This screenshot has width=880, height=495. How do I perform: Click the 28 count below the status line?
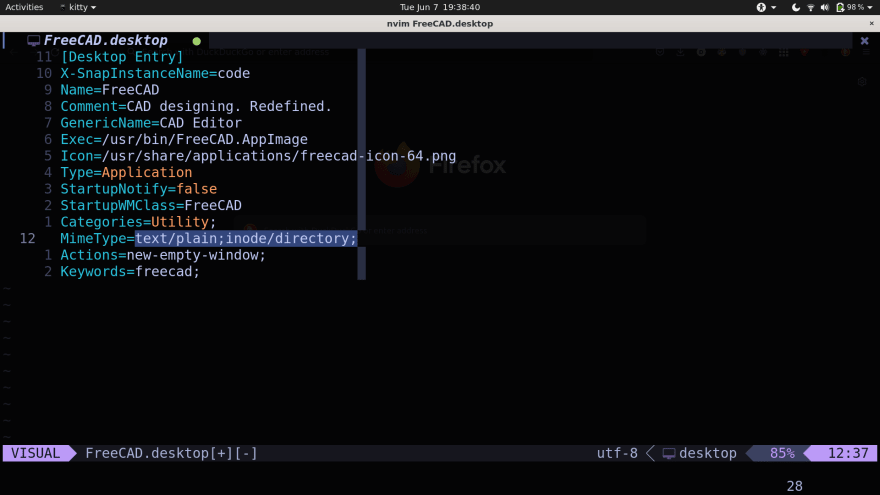794,486
